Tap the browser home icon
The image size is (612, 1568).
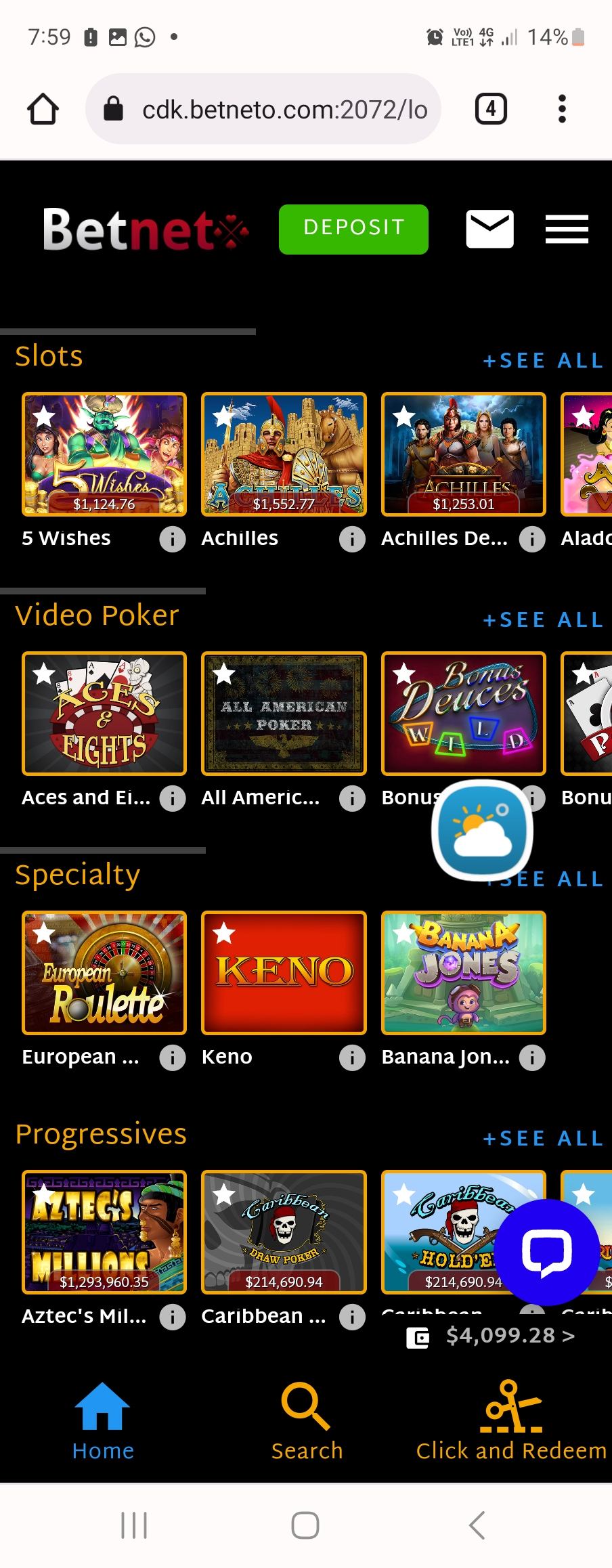coord(43,109)
